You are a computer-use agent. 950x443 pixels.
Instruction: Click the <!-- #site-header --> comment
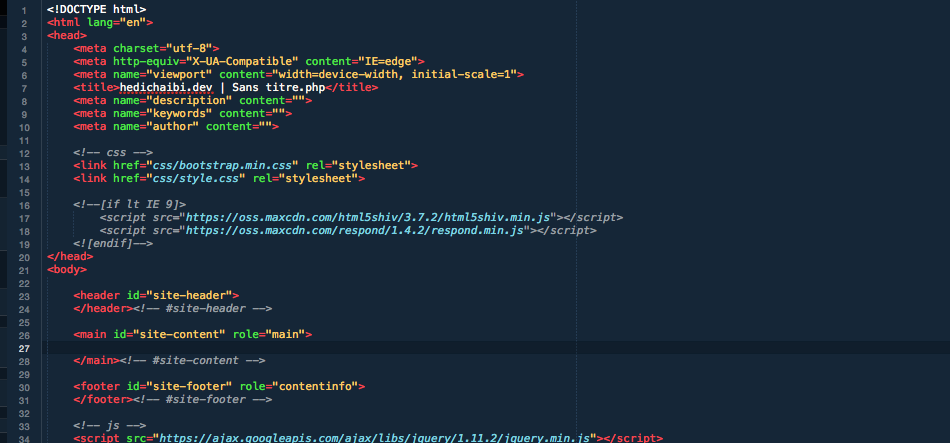[x=202, y=308]
